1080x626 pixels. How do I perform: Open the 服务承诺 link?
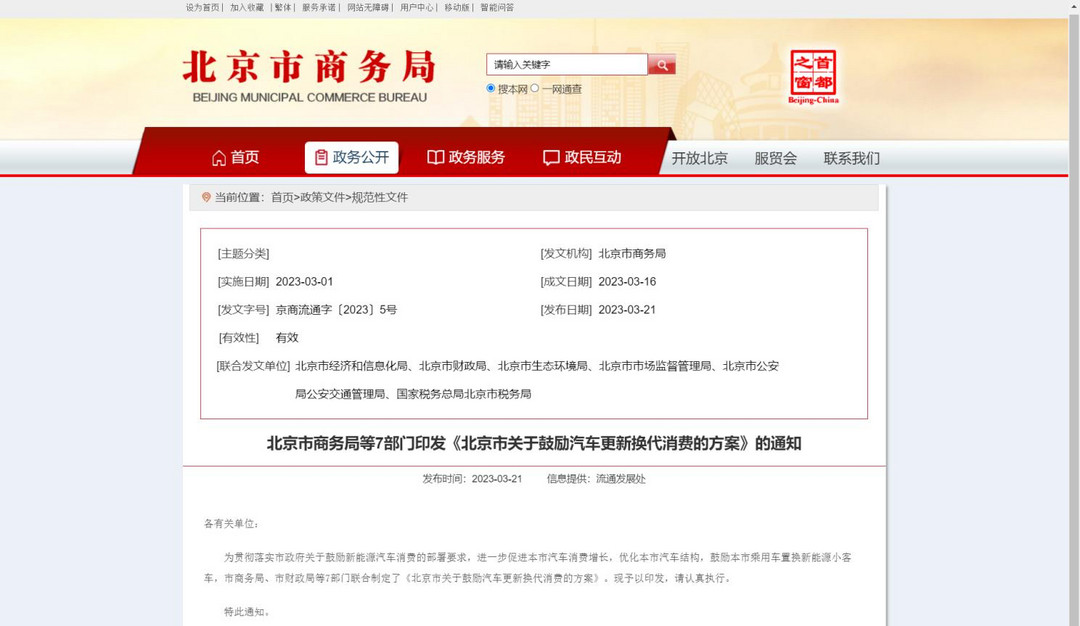[x=319, y=8]
